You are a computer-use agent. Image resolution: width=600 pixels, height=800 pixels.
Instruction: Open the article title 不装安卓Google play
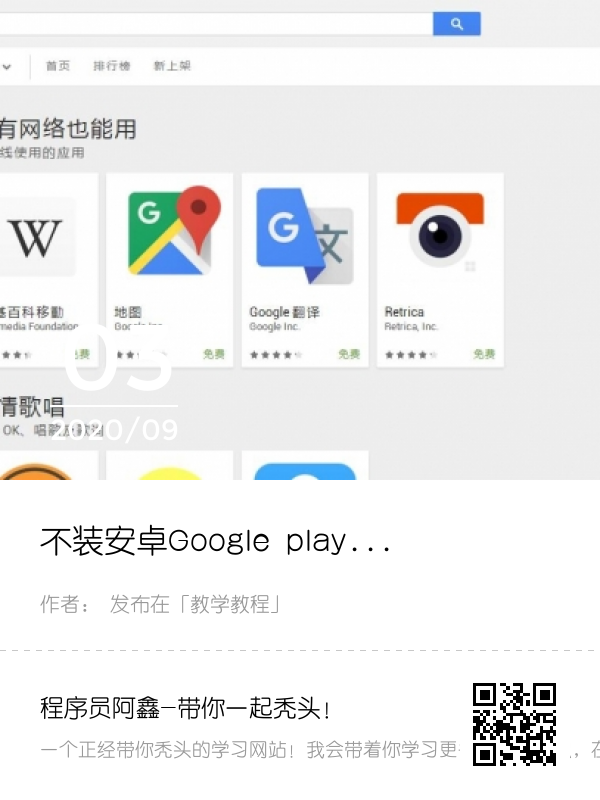215,541
